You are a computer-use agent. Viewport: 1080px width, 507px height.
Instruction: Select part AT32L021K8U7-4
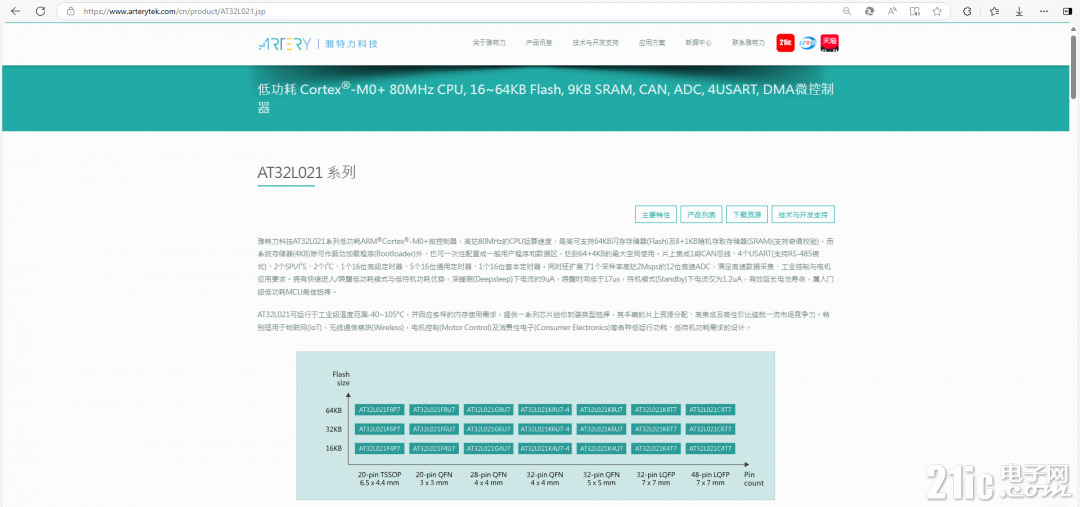(x=546, y=410)
